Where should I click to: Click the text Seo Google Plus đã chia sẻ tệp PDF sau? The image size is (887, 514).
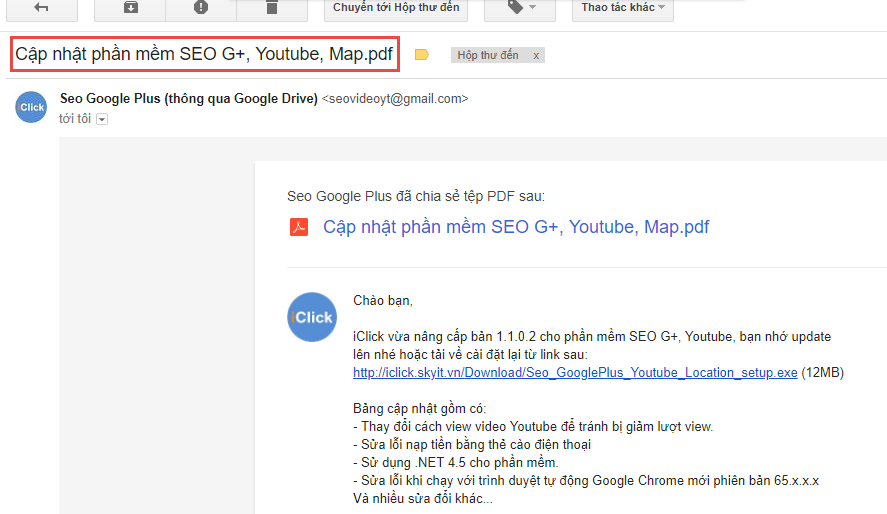(416, 196)
